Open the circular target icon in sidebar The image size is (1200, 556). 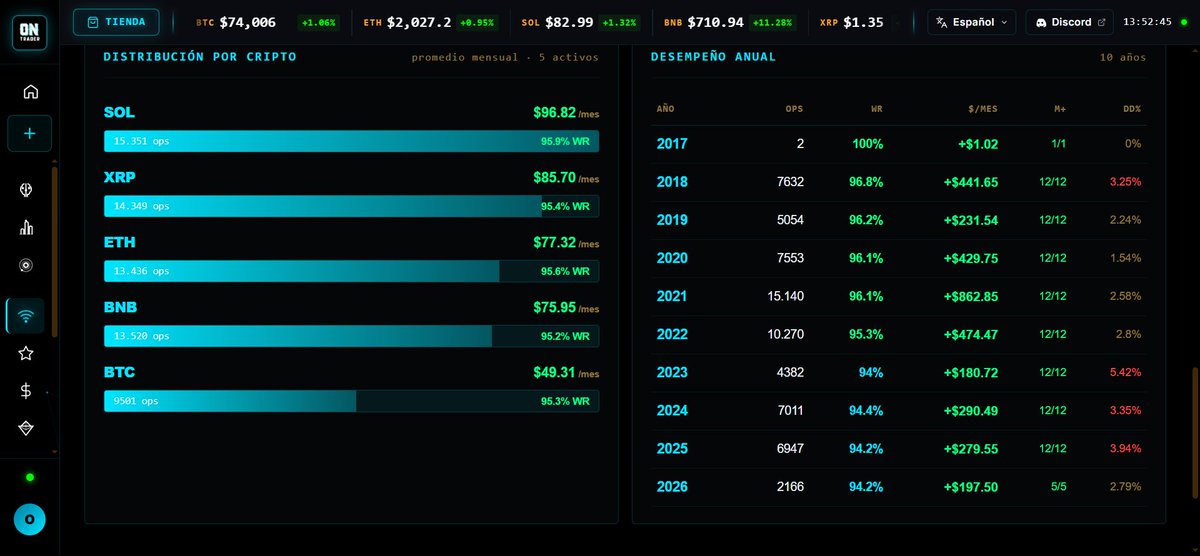click(27, 265)
